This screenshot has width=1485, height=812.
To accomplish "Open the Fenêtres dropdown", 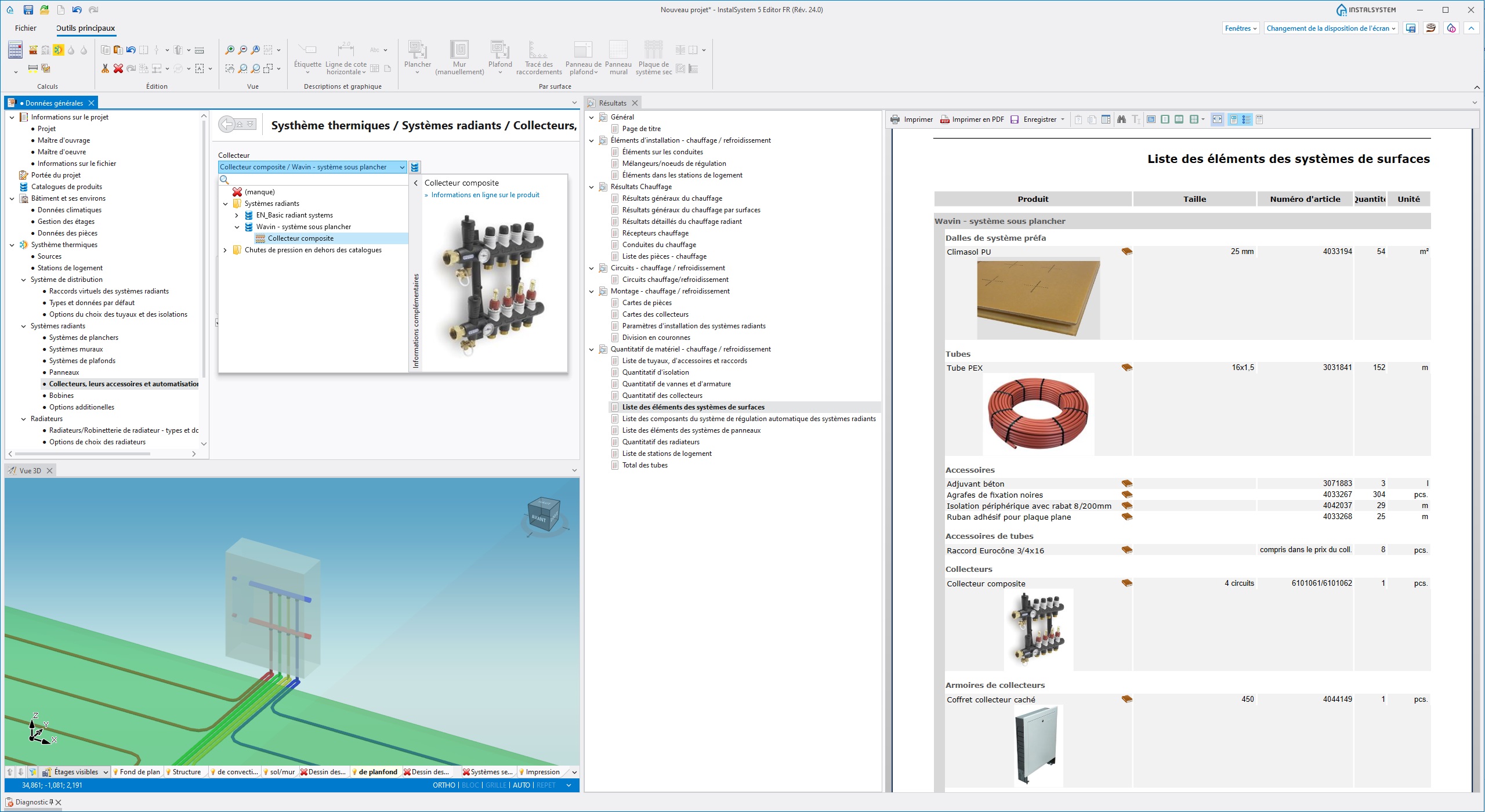I will (x=1241, y=28).
